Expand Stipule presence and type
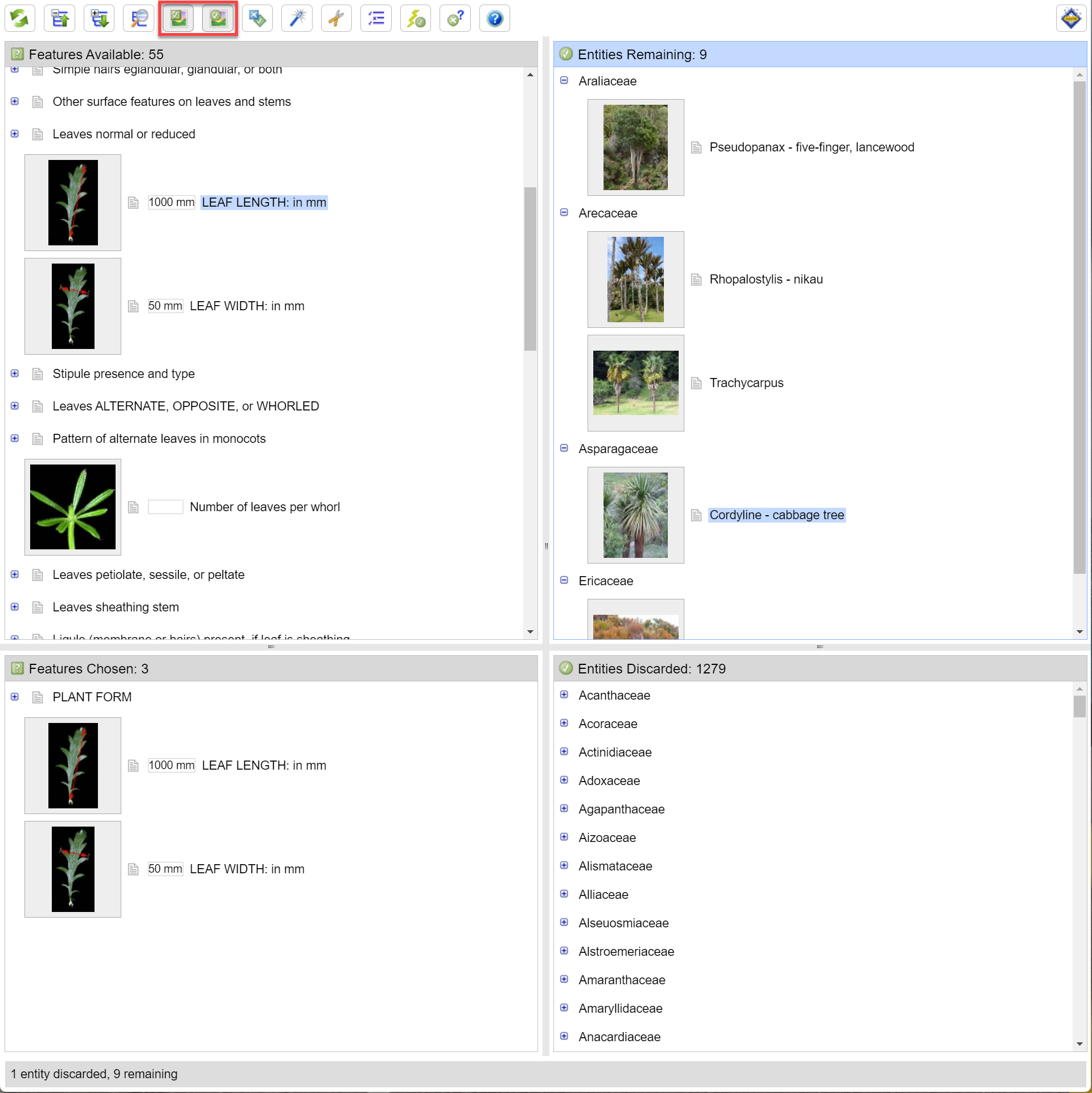Image resolution: width=1092 pixels, height=1093 pixels. click(15, 373)
